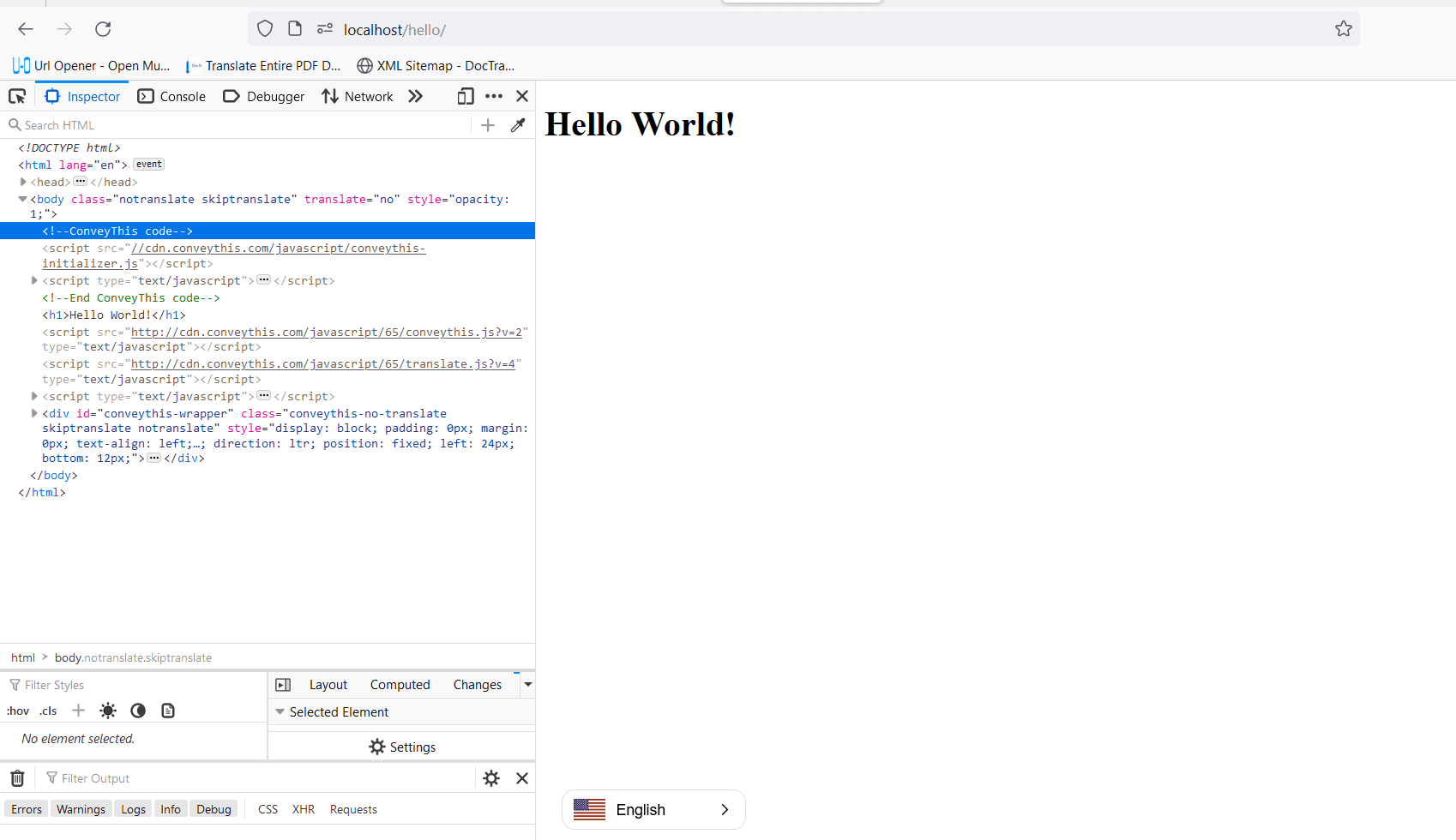Viewport: 1456px width, 840px height.
Task: Switch to Inspector tab
Action: click(82, 96)
